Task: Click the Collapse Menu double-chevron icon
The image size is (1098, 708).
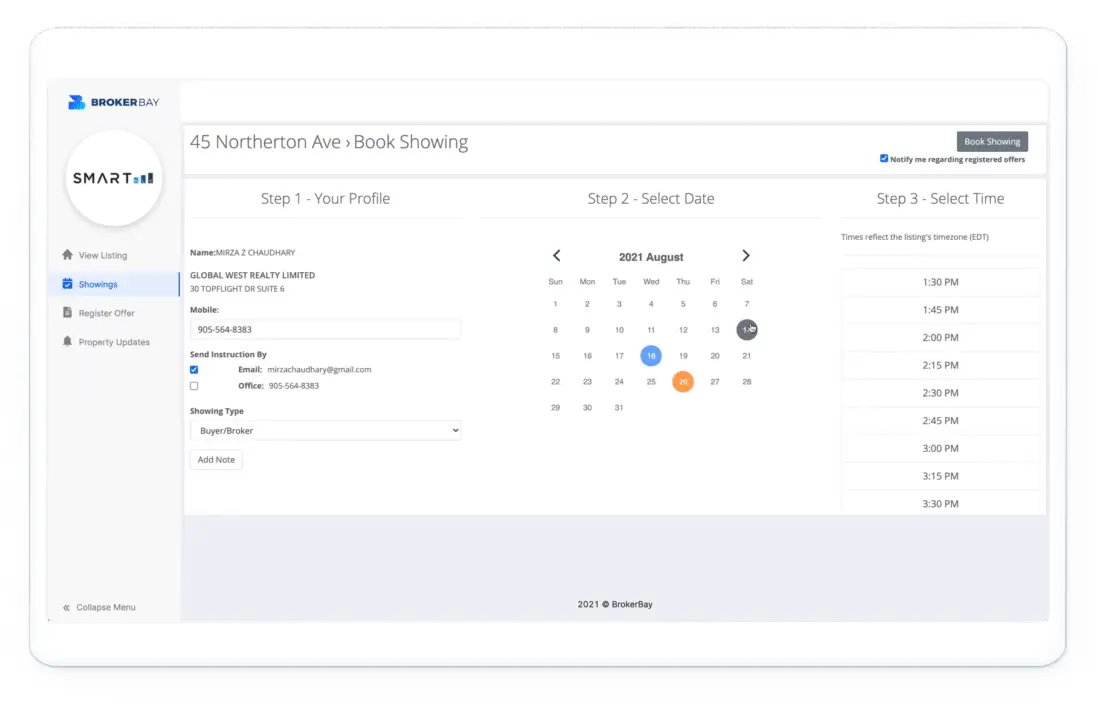Action: 67,607
